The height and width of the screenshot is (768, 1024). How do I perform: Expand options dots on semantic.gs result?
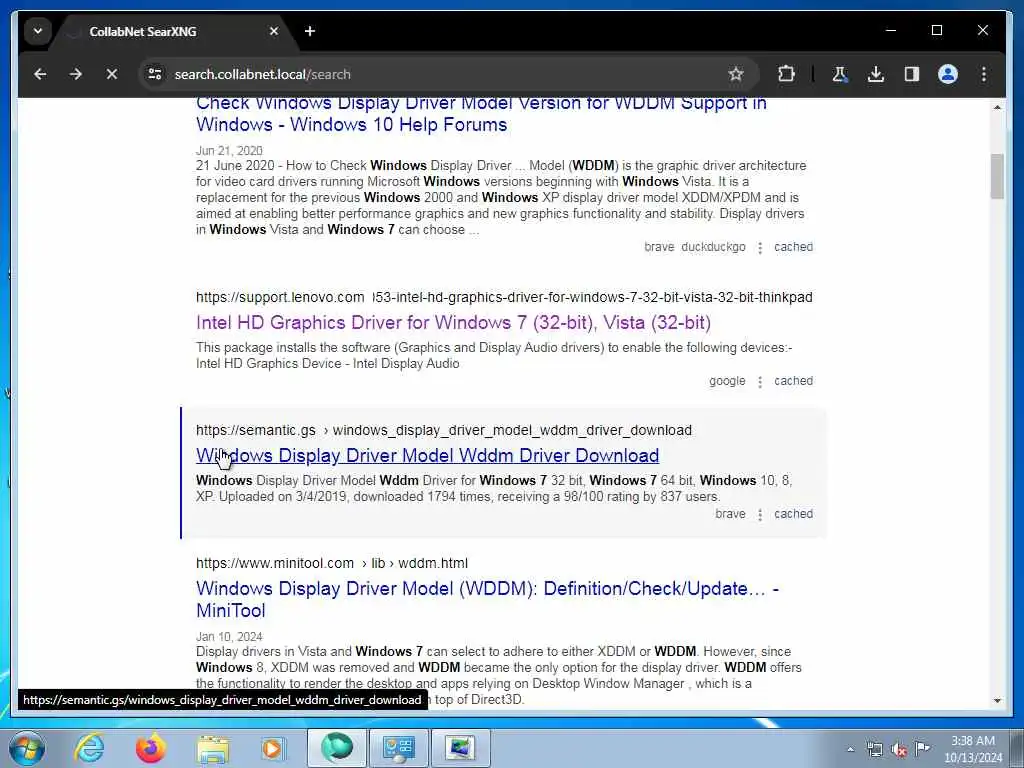pyautogui.click(x=760, y=515)
